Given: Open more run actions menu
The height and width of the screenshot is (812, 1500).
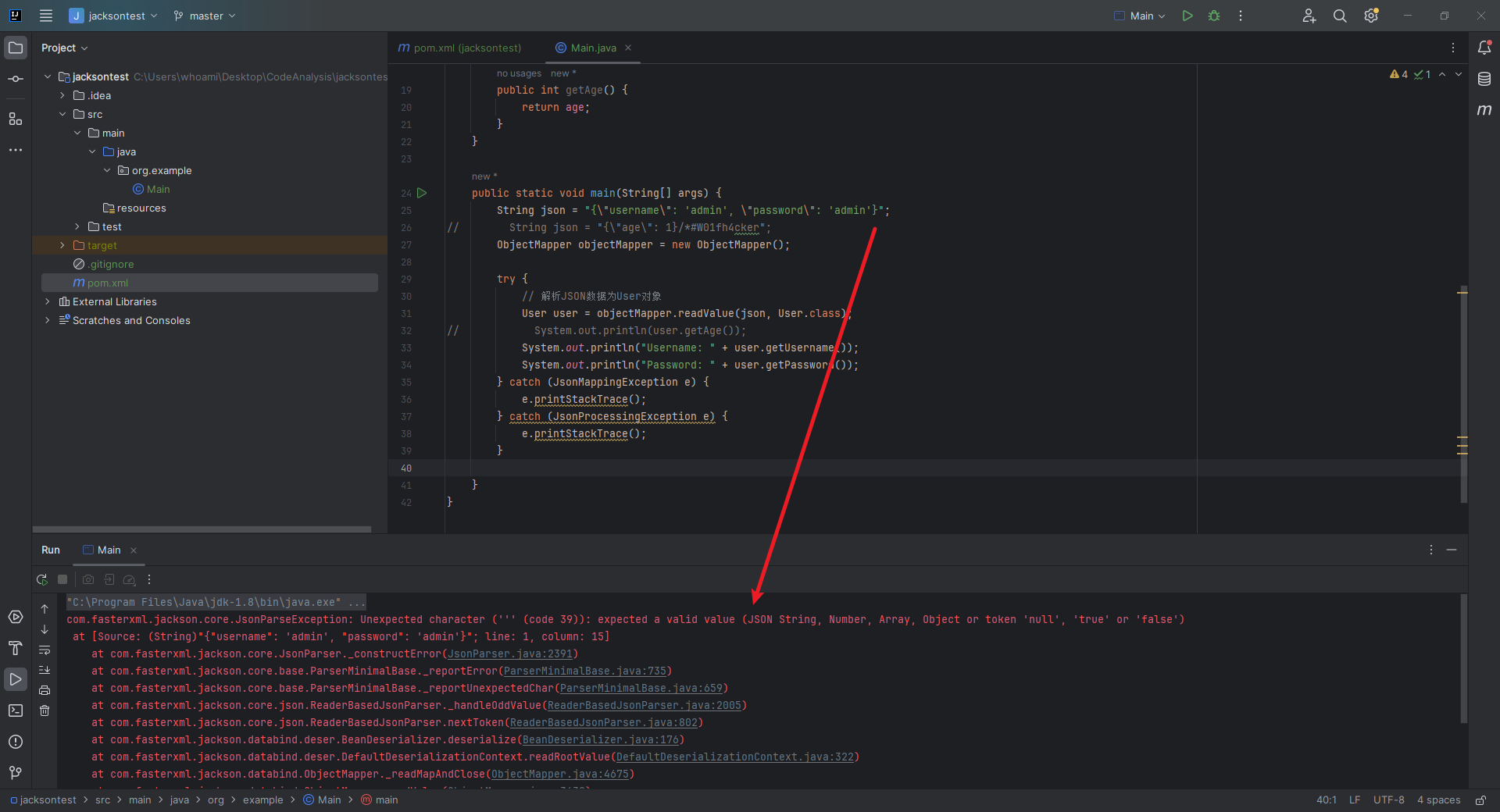Looking at the screenshot, I should pos(1241,16).
